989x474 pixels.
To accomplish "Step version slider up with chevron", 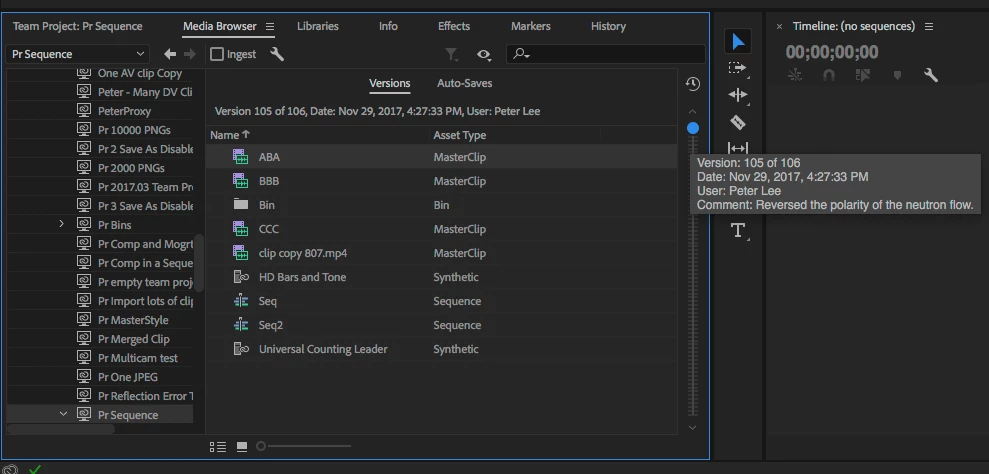I will tap(693, 112).
